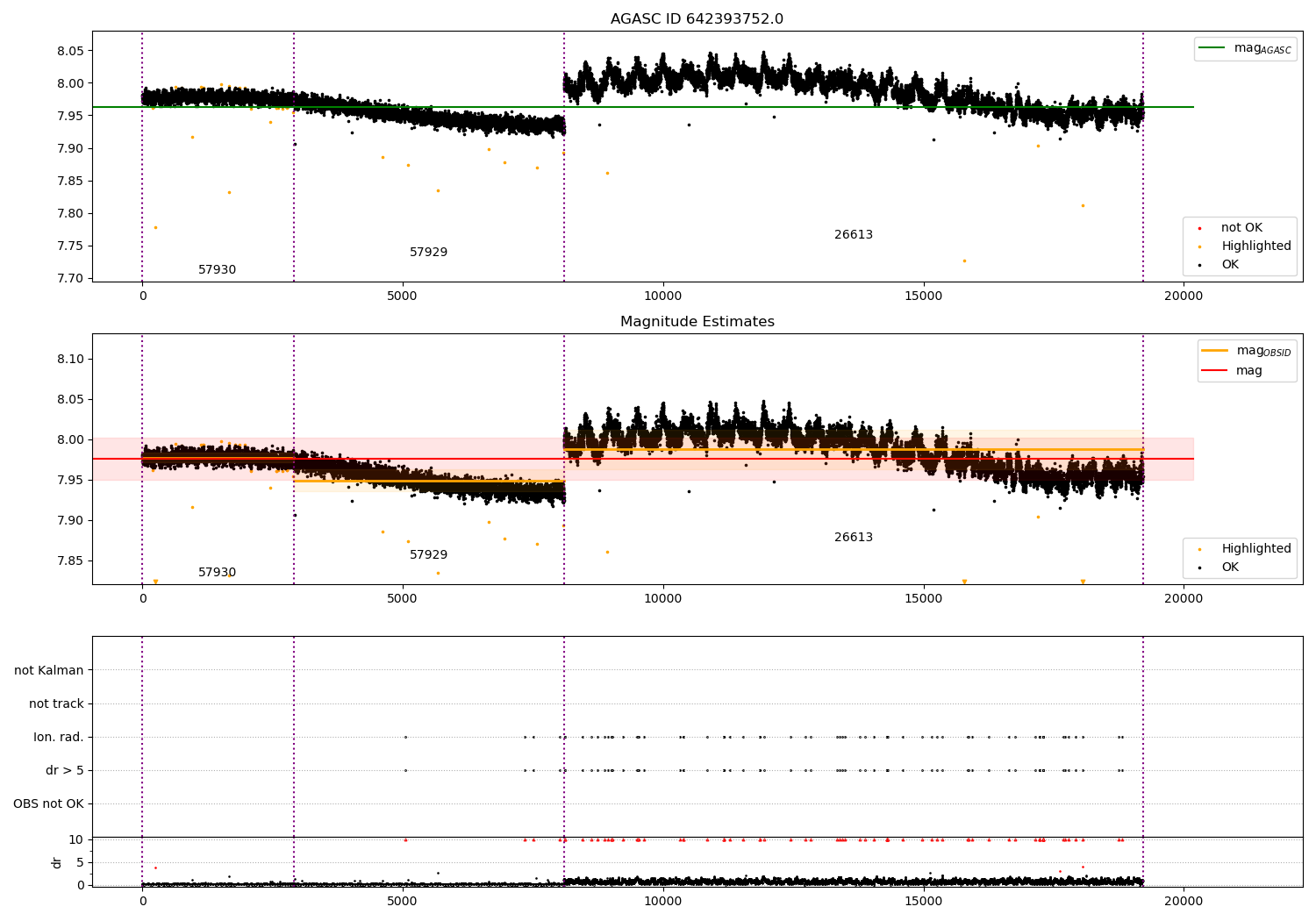Viewport: 1316px width, 921px height.
Task: Click the "not track" row label
Action: point(56,704)
